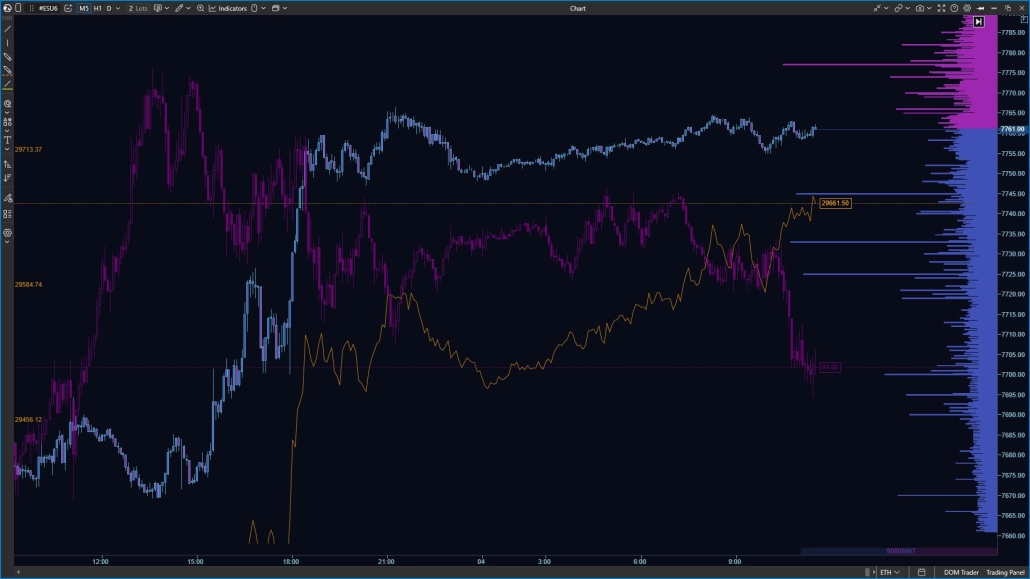1030x579 pixels.
Task: Select the Text annotation tool
Action: (x=7, y=140)
